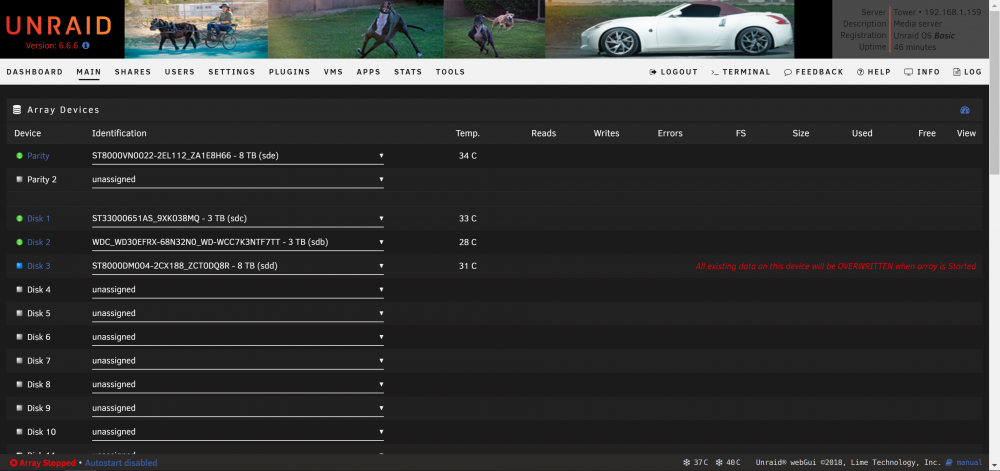Click the Logout button
The height and width of the screenshot is (471, 1000).
pyautogui.click(x=673, y=72)
